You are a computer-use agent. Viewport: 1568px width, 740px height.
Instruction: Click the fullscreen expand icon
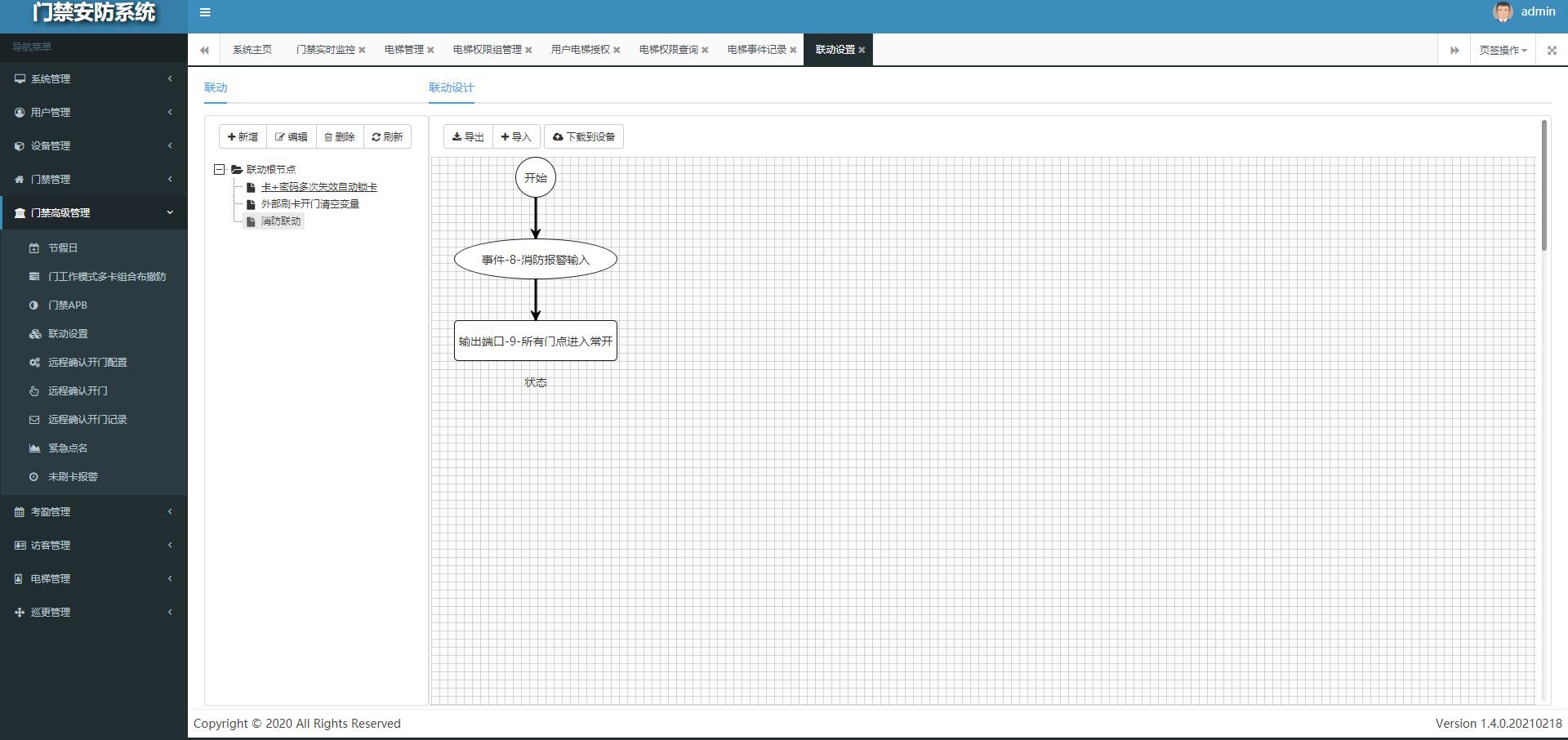1552,50
